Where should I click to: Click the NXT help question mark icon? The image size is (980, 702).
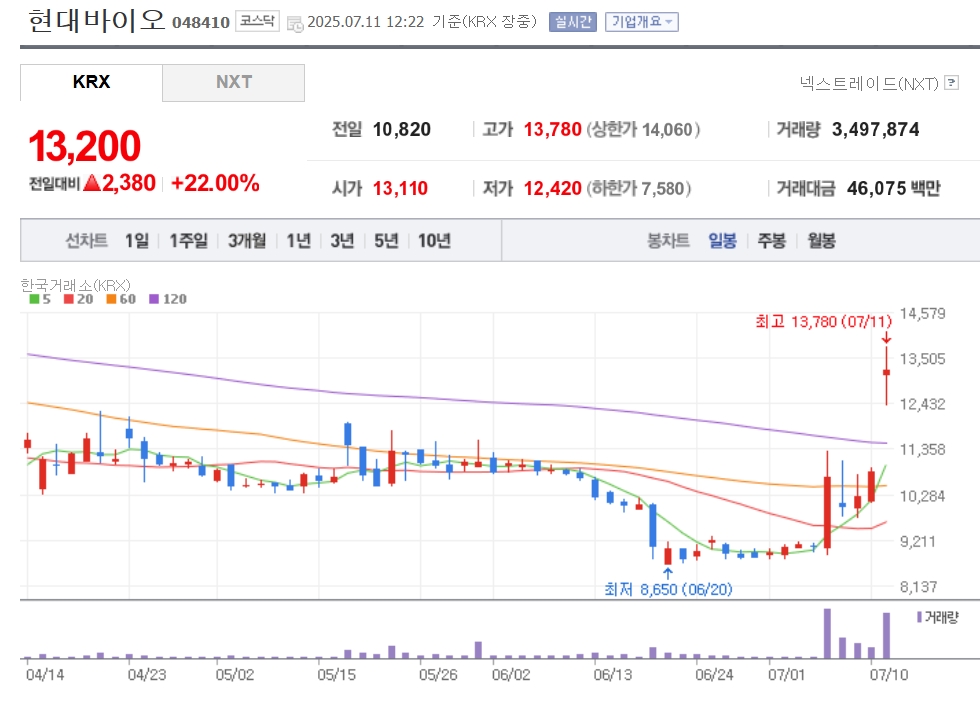coord(951,83)
